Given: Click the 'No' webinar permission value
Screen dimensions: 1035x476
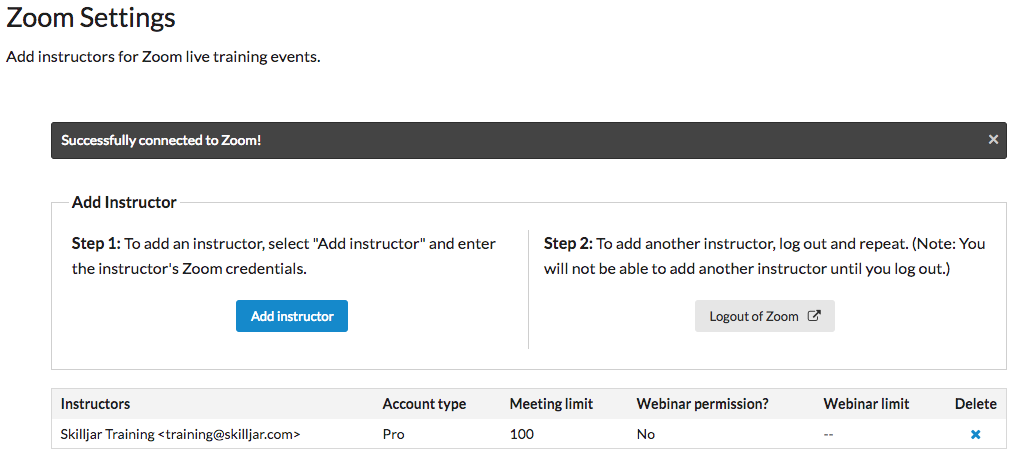Looking at the screenshot, I should pos(645,434).
